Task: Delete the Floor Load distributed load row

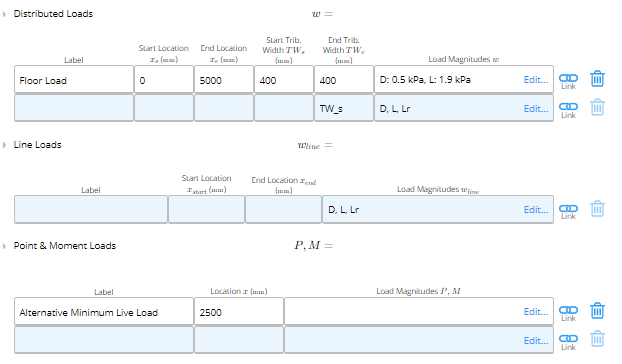Action: pos(597,79)
